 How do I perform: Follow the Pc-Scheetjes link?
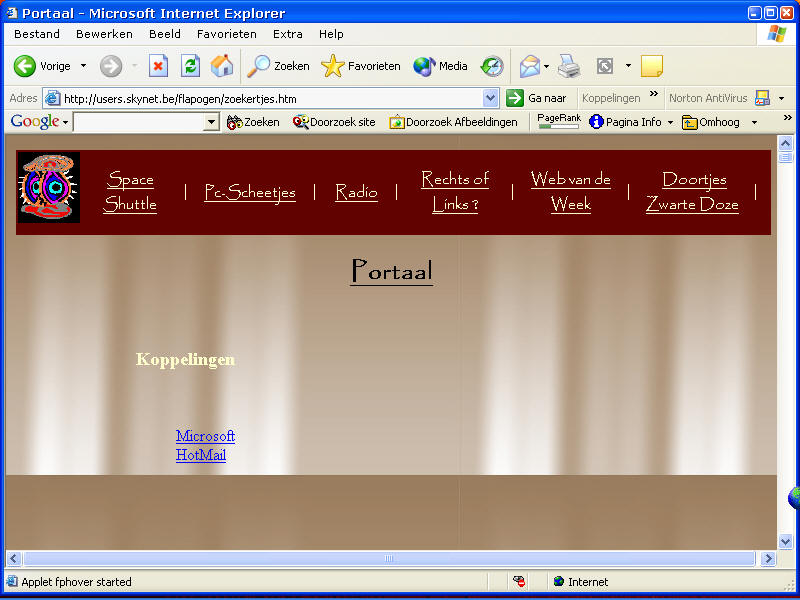click(x=250, y=192)
